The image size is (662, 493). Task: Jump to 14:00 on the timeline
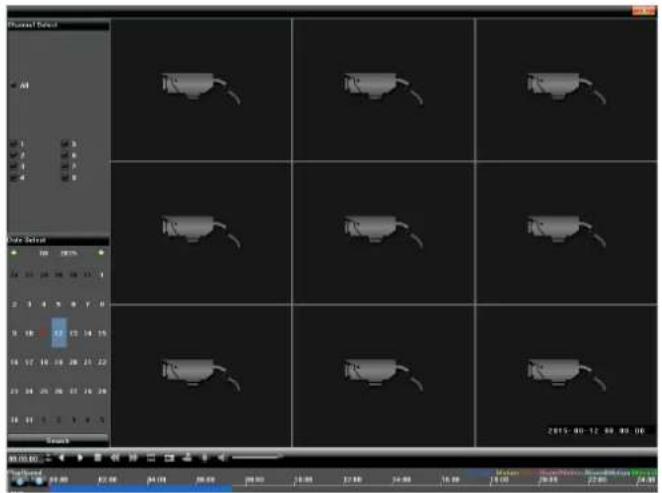(401, 480)
